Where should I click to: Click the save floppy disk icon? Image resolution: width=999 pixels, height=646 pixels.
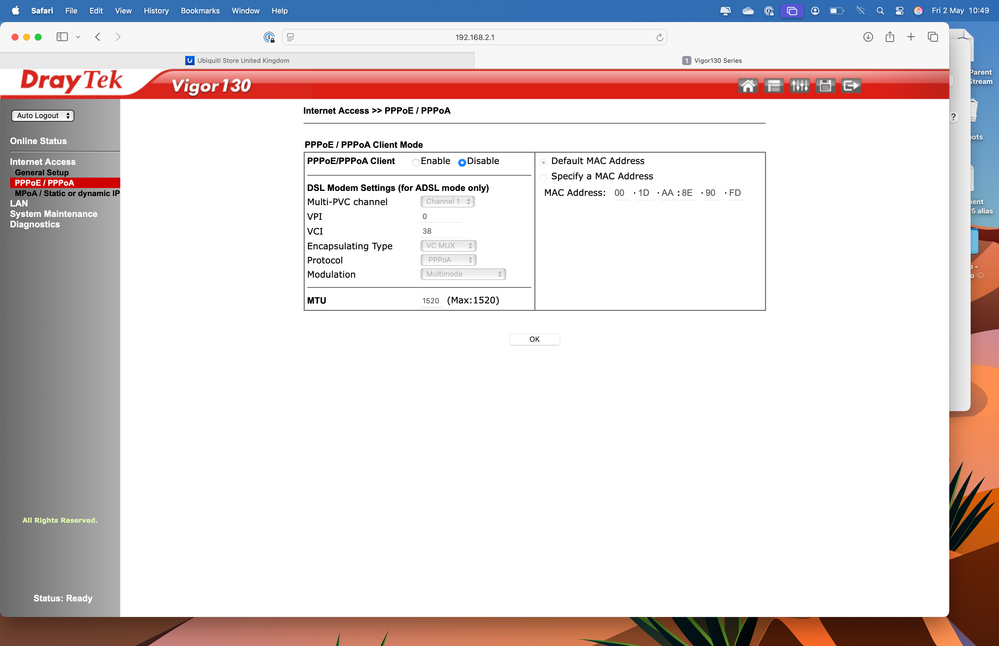coord(825,85)
